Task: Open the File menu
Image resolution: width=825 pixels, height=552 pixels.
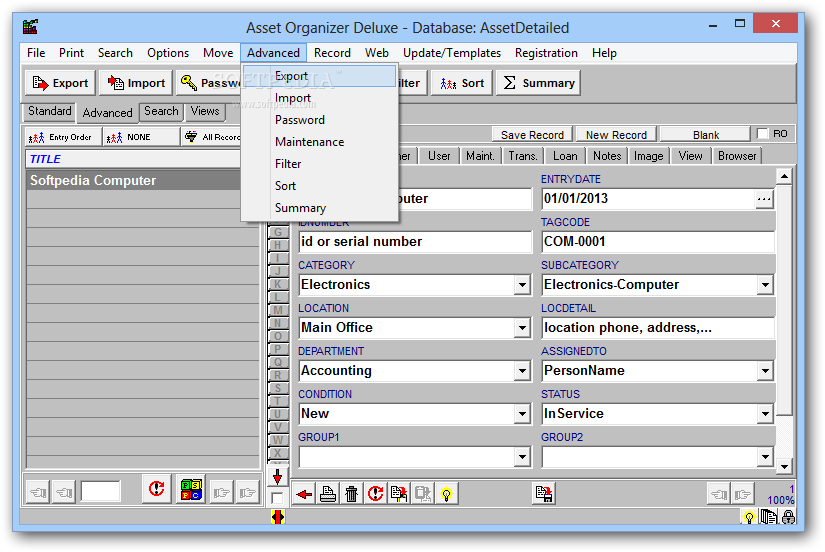Action: pos(36,53)
